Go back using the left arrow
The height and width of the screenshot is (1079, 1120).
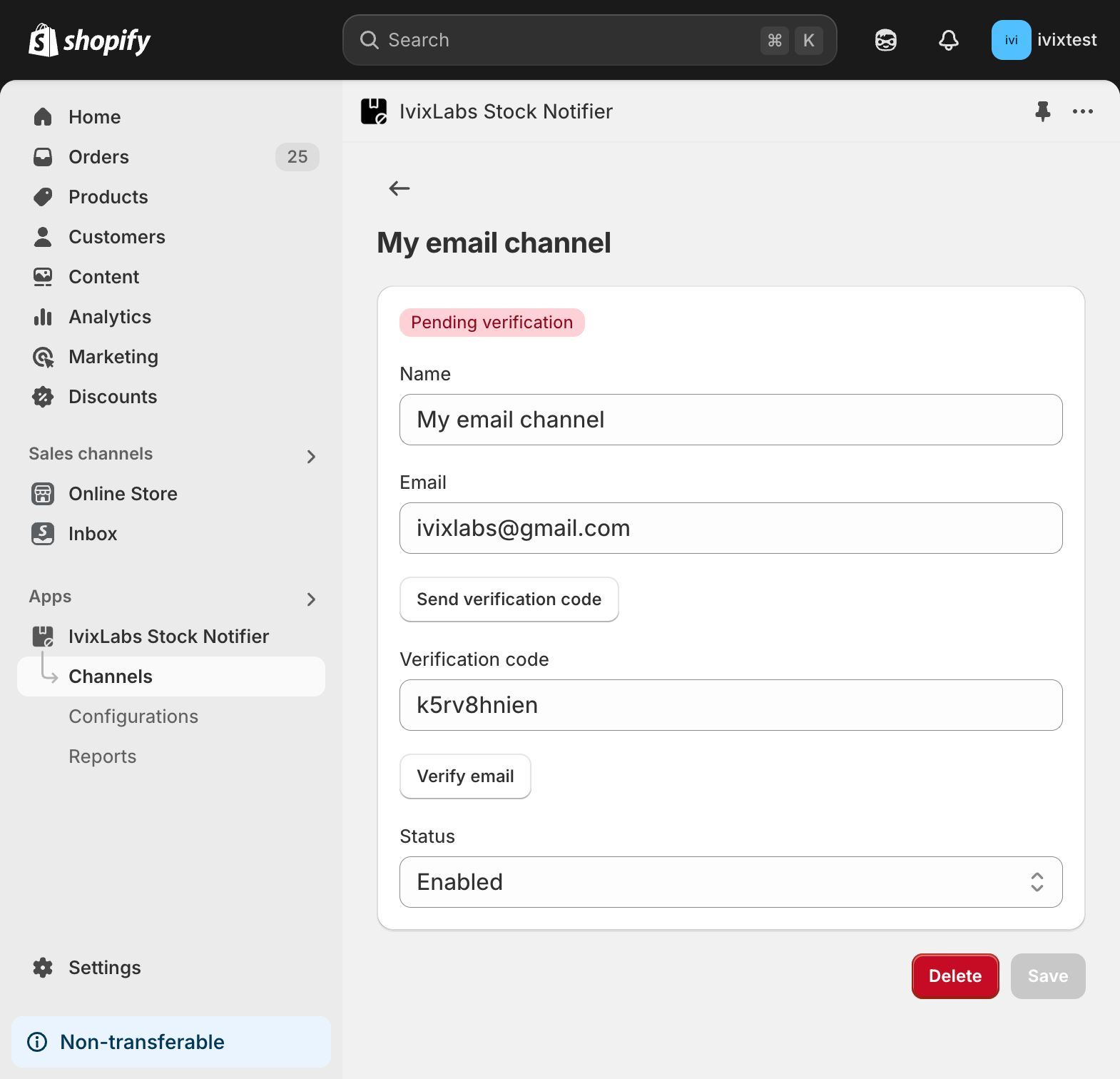(x=399, y=188)
